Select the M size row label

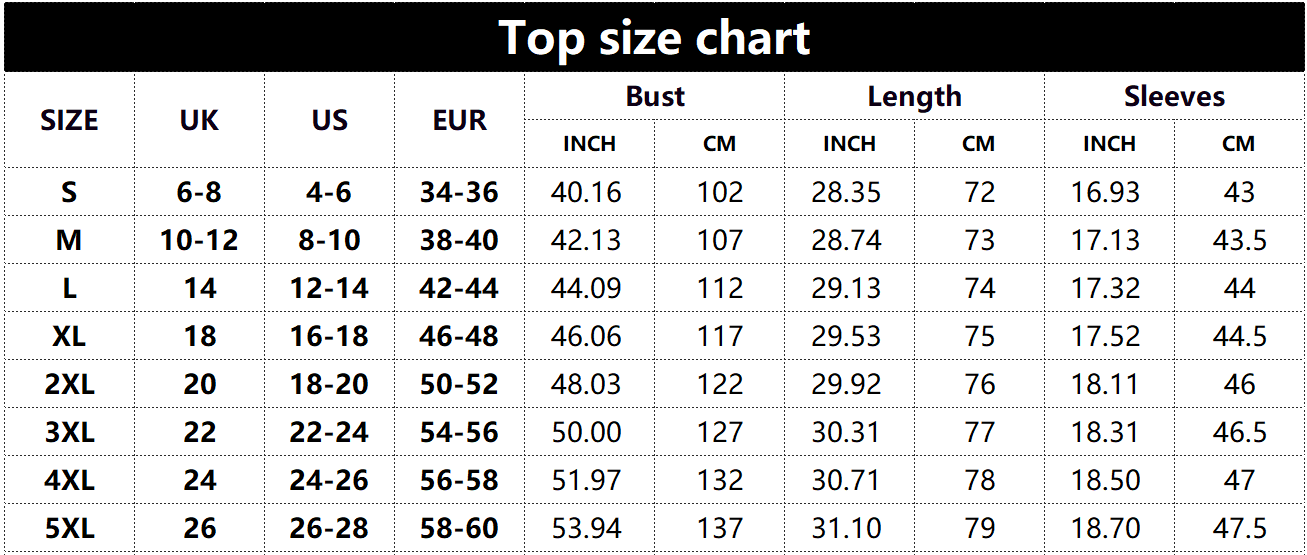pos(69,241)
